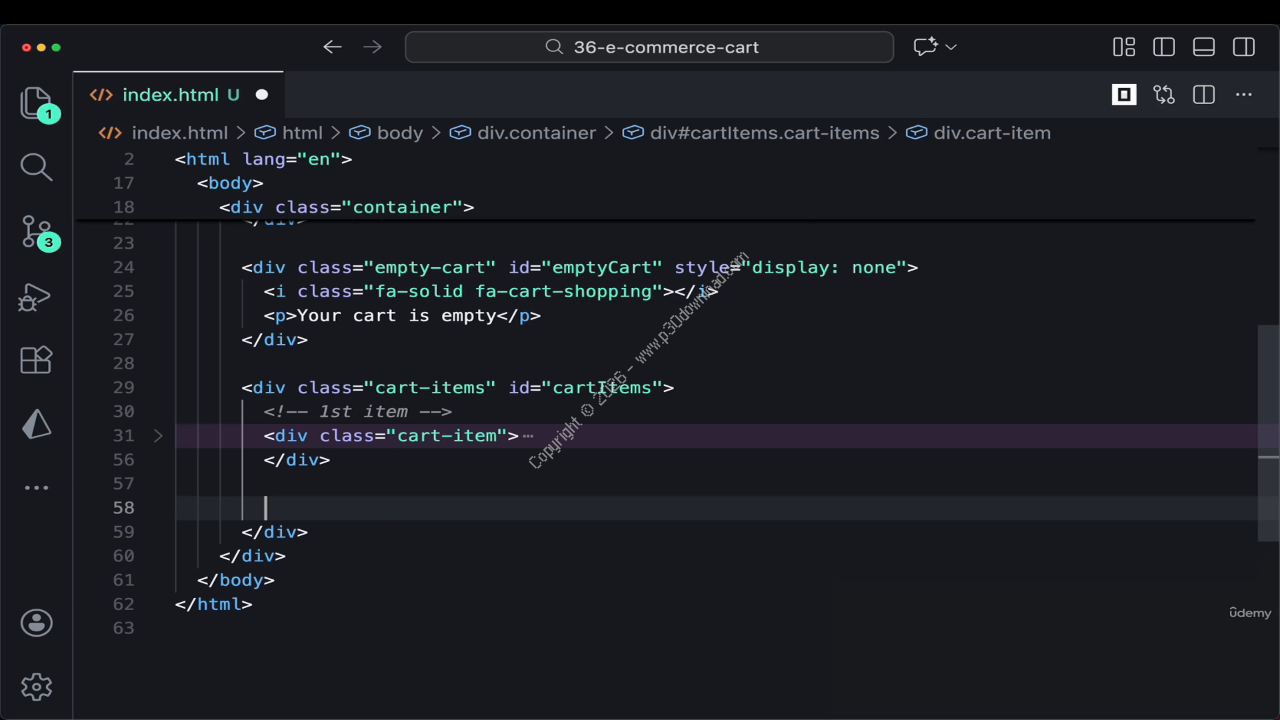Toggle the primary sidebar layout button
This screenshot has width=1280, height=720.
1164,47
